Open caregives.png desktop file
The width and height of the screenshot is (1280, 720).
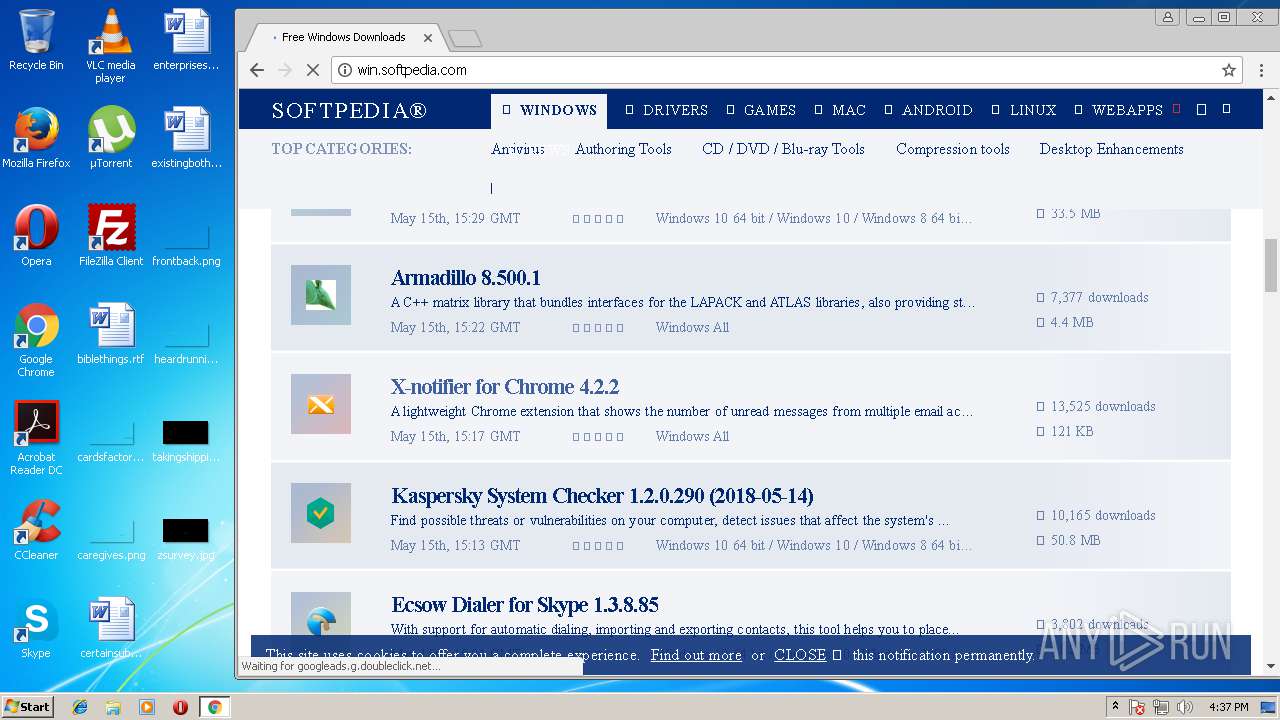click(111, 538)
